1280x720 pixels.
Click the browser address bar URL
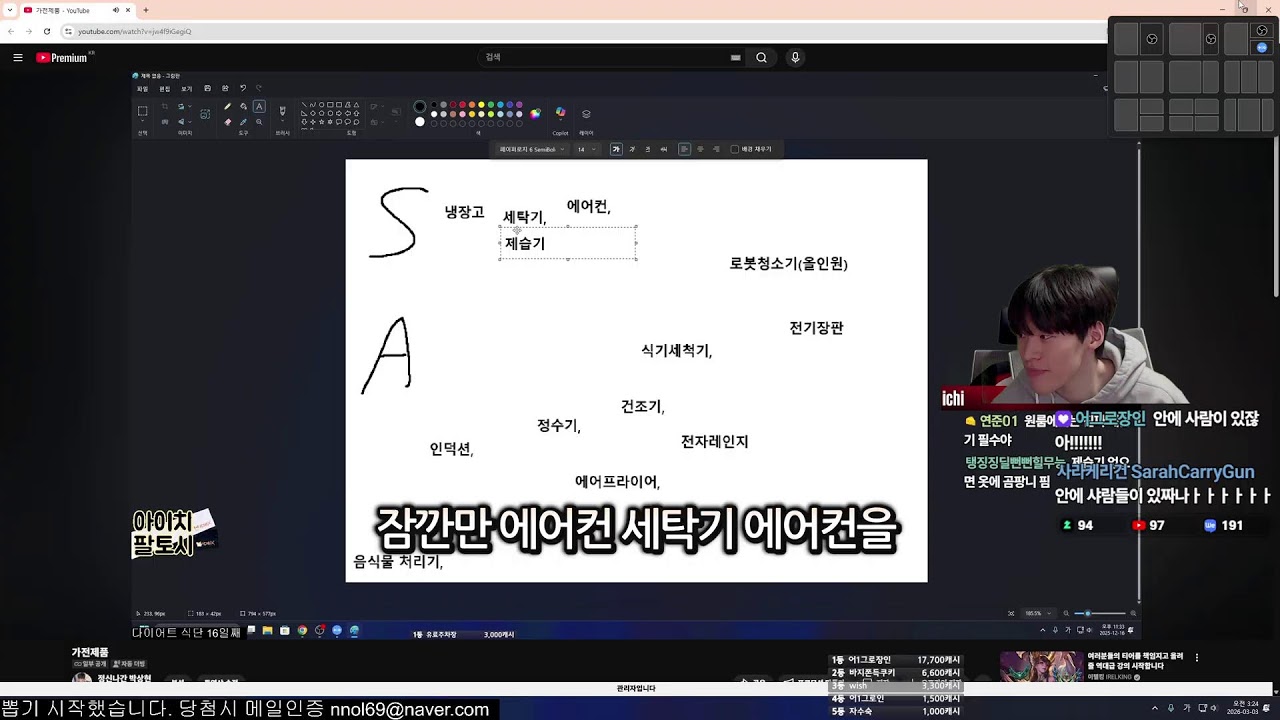(135, 31)
